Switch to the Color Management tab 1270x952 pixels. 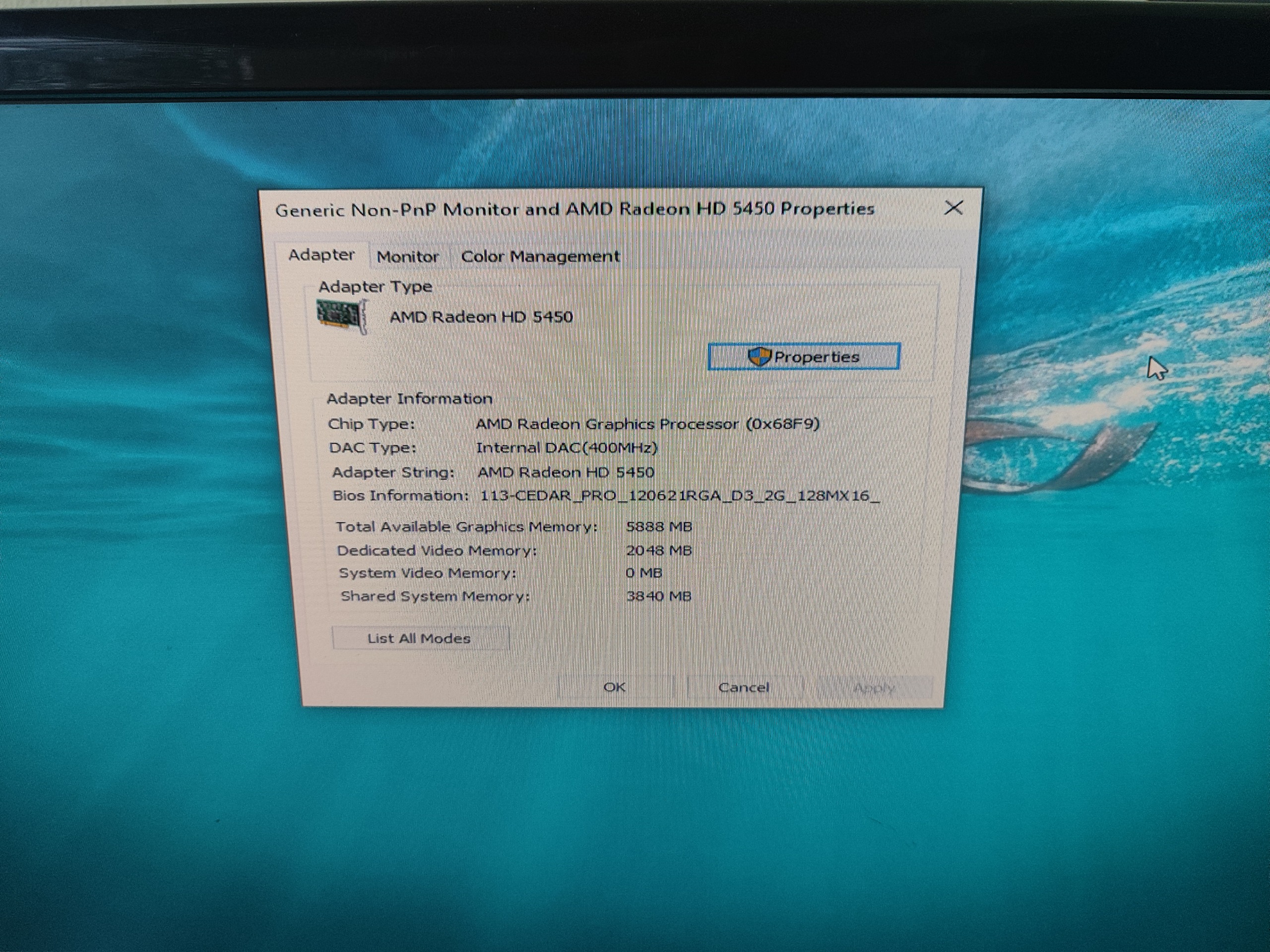click(x=540, y=256)
